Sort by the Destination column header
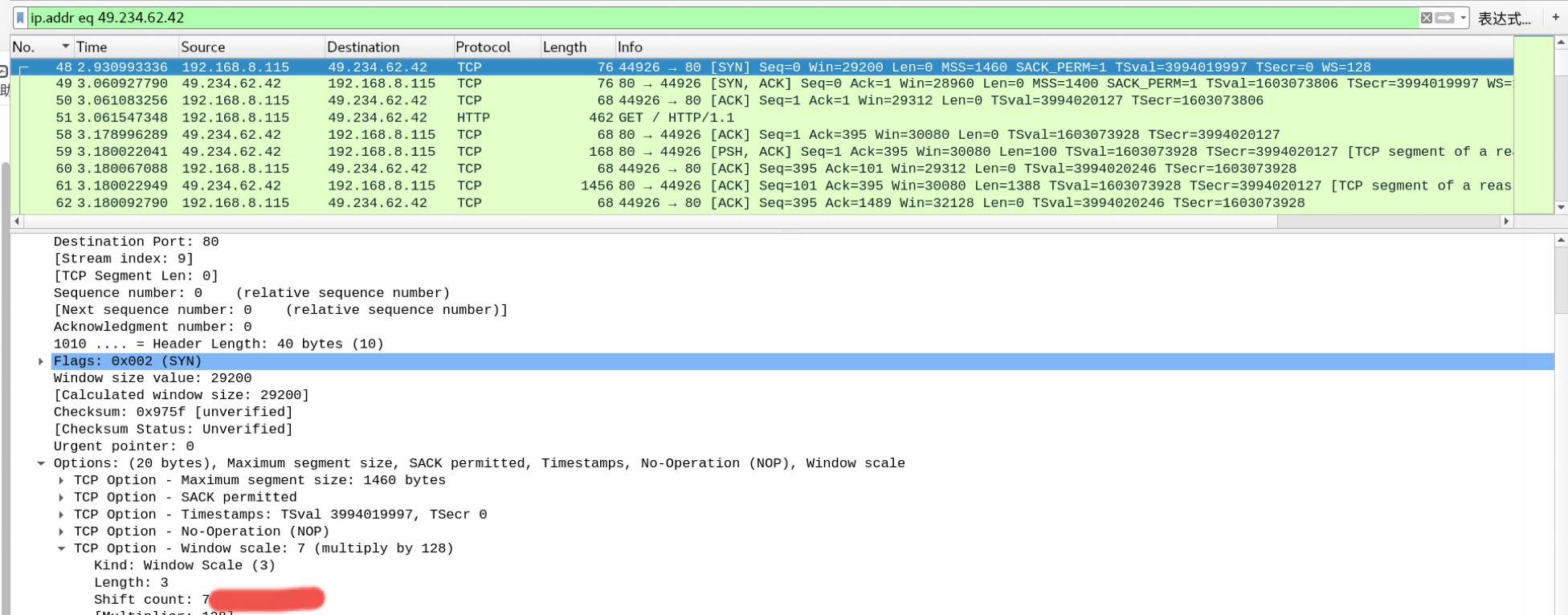The image size is (1568, 615). click(x=389, y=47)
